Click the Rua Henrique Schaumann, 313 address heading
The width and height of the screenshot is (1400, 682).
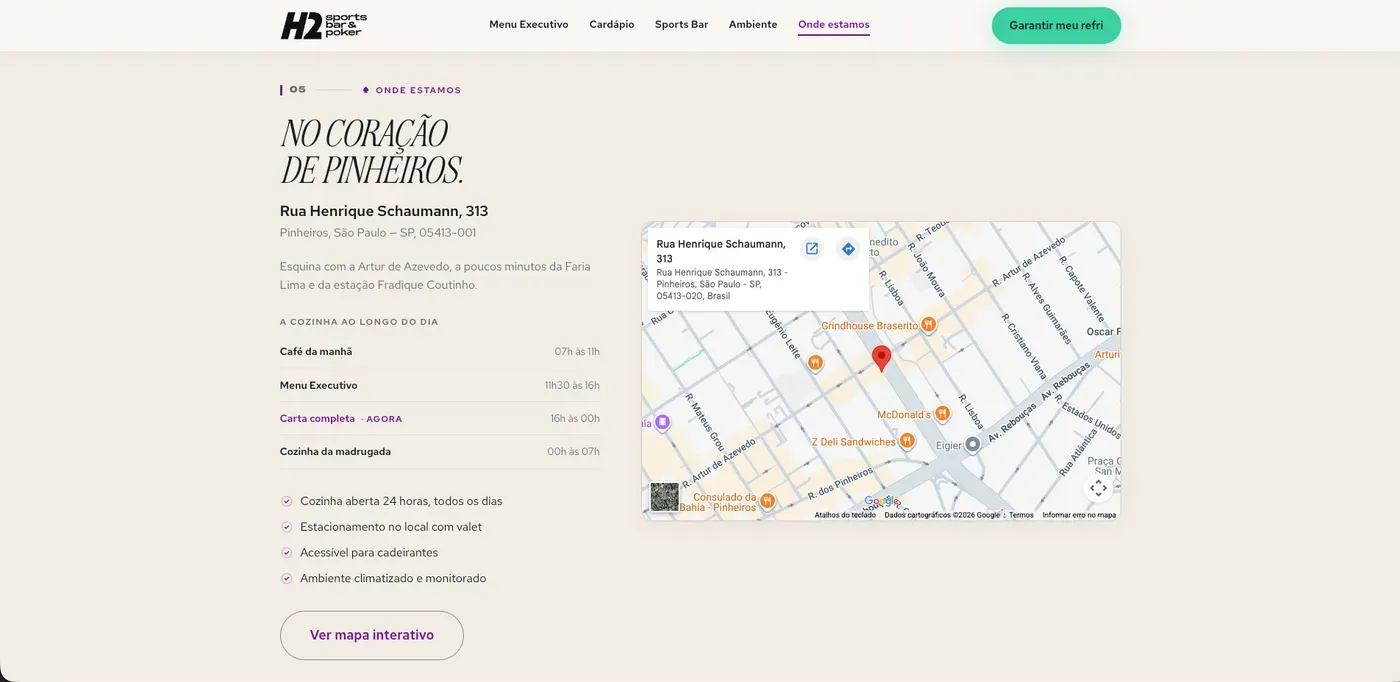point(384,211)
